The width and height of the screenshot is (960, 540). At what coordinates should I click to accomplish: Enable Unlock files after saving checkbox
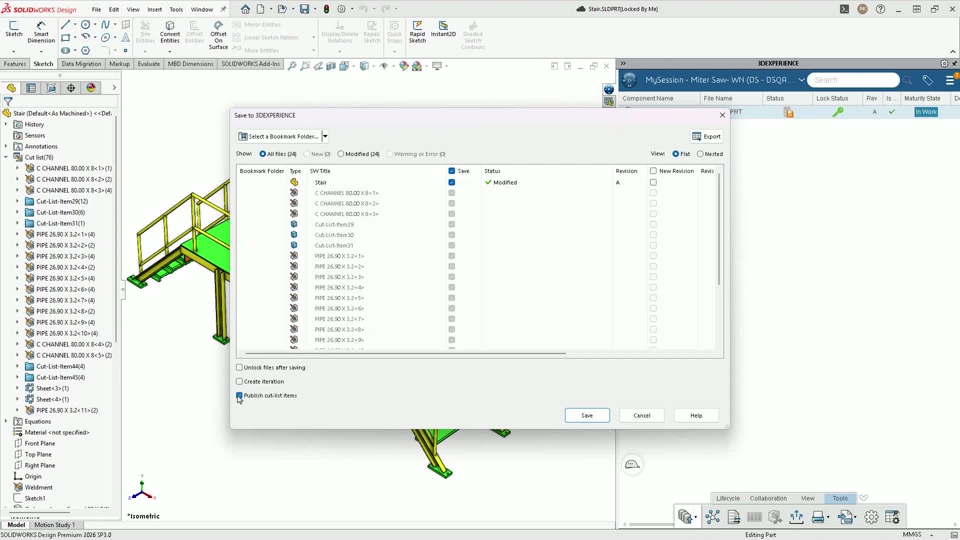[x=239, y=367]
